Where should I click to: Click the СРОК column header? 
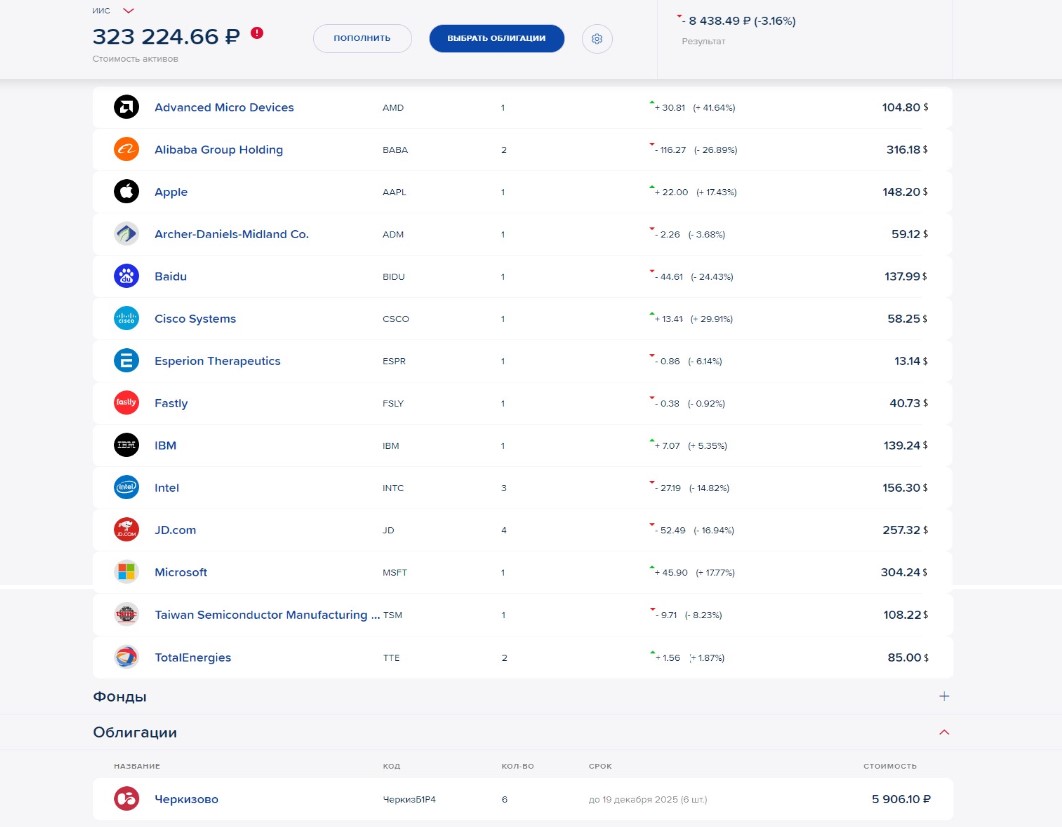600,766
